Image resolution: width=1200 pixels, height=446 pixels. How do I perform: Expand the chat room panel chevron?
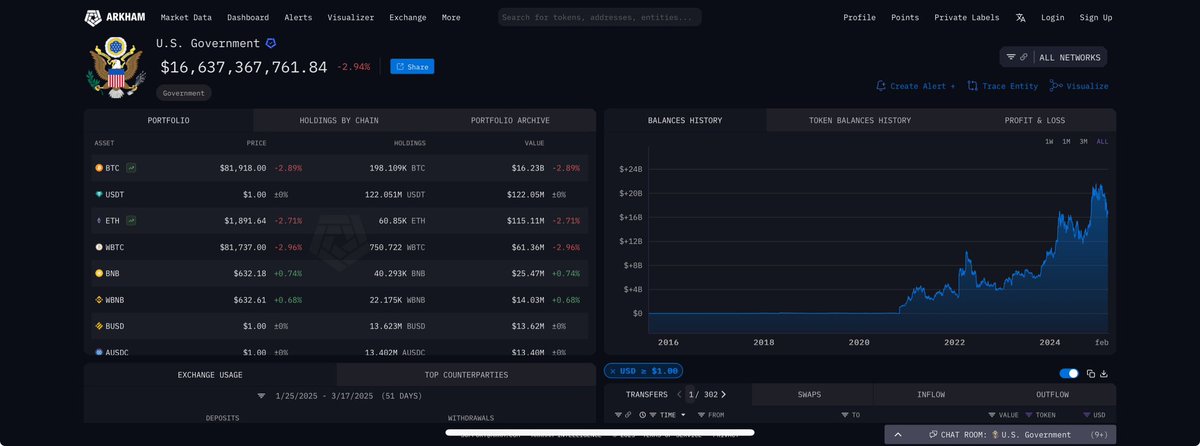[897, 435]
